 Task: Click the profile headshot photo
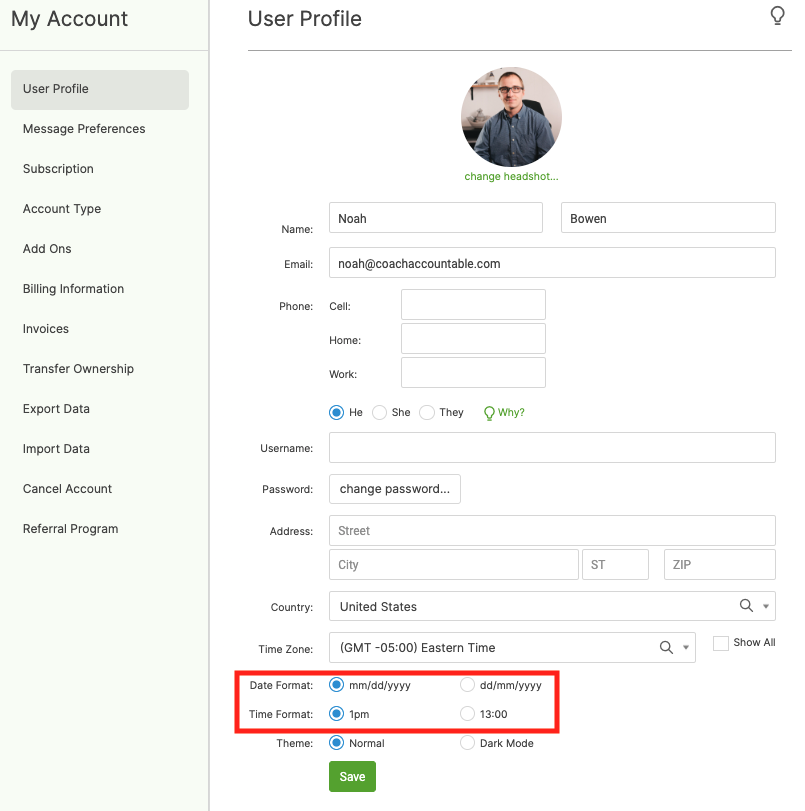tap(511, 117)
